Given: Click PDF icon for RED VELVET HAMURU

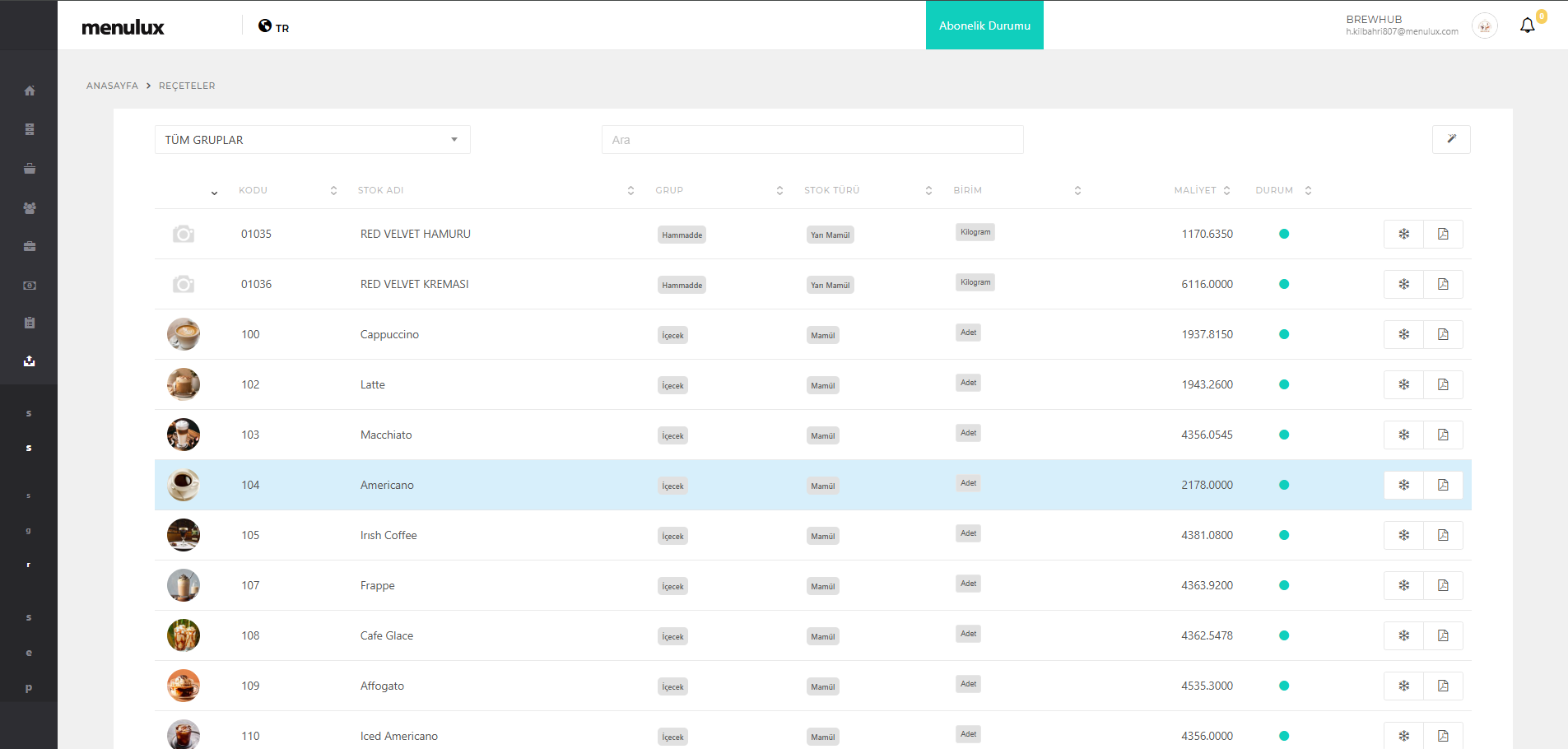Looking at the screenshot, I should click(x=1443, y=234).
